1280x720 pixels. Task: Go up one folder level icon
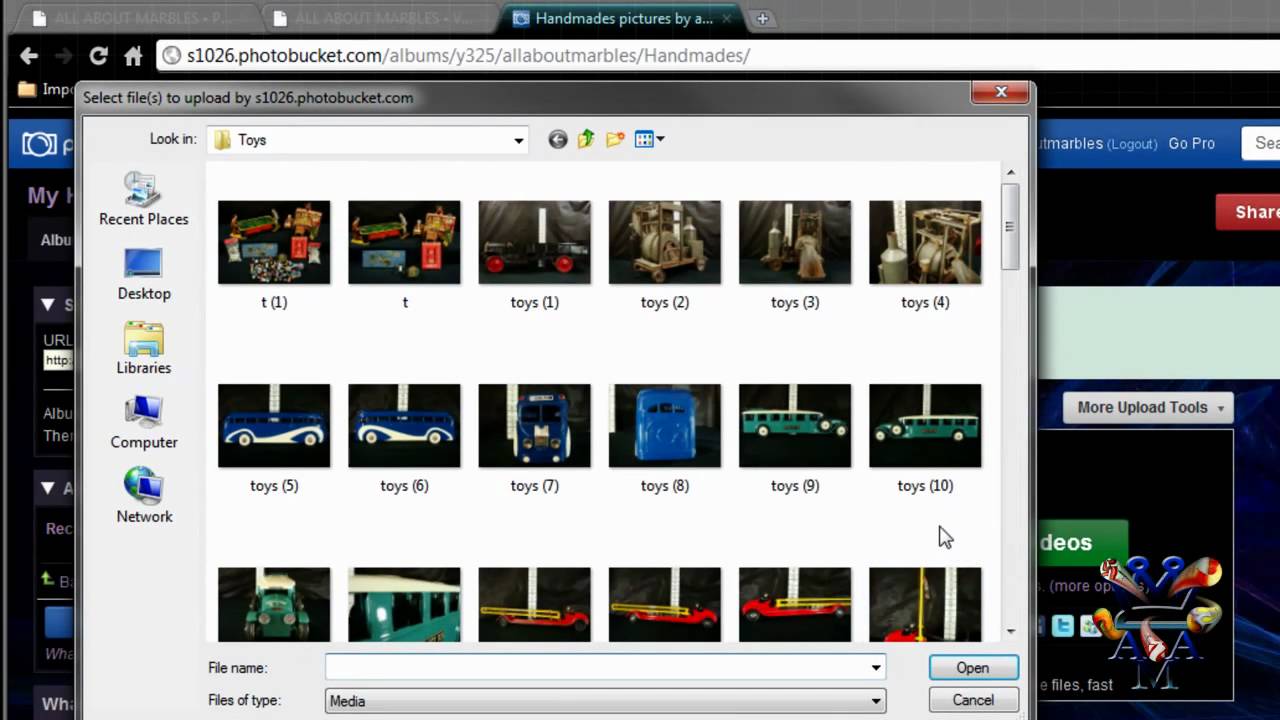[x=586, y=140]
